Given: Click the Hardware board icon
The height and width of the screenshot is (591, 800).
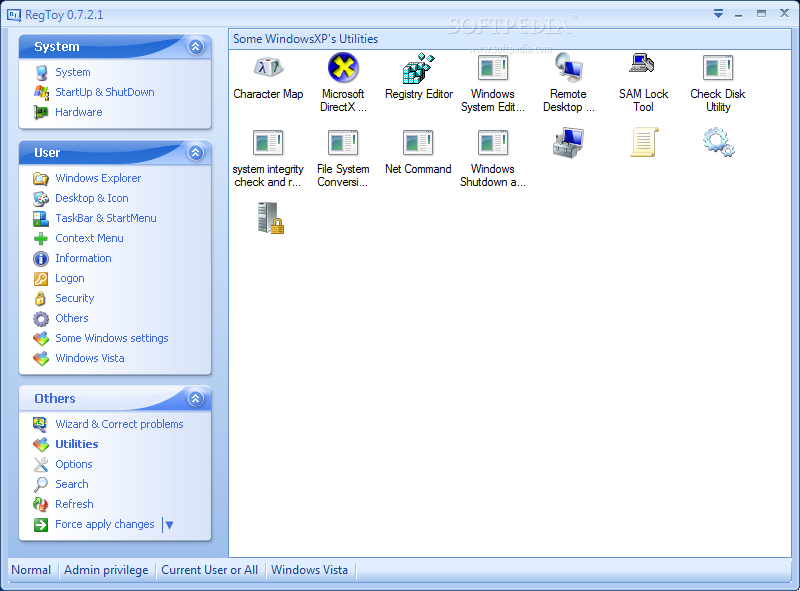Looking at the screenshot, I should pos(41,112).
